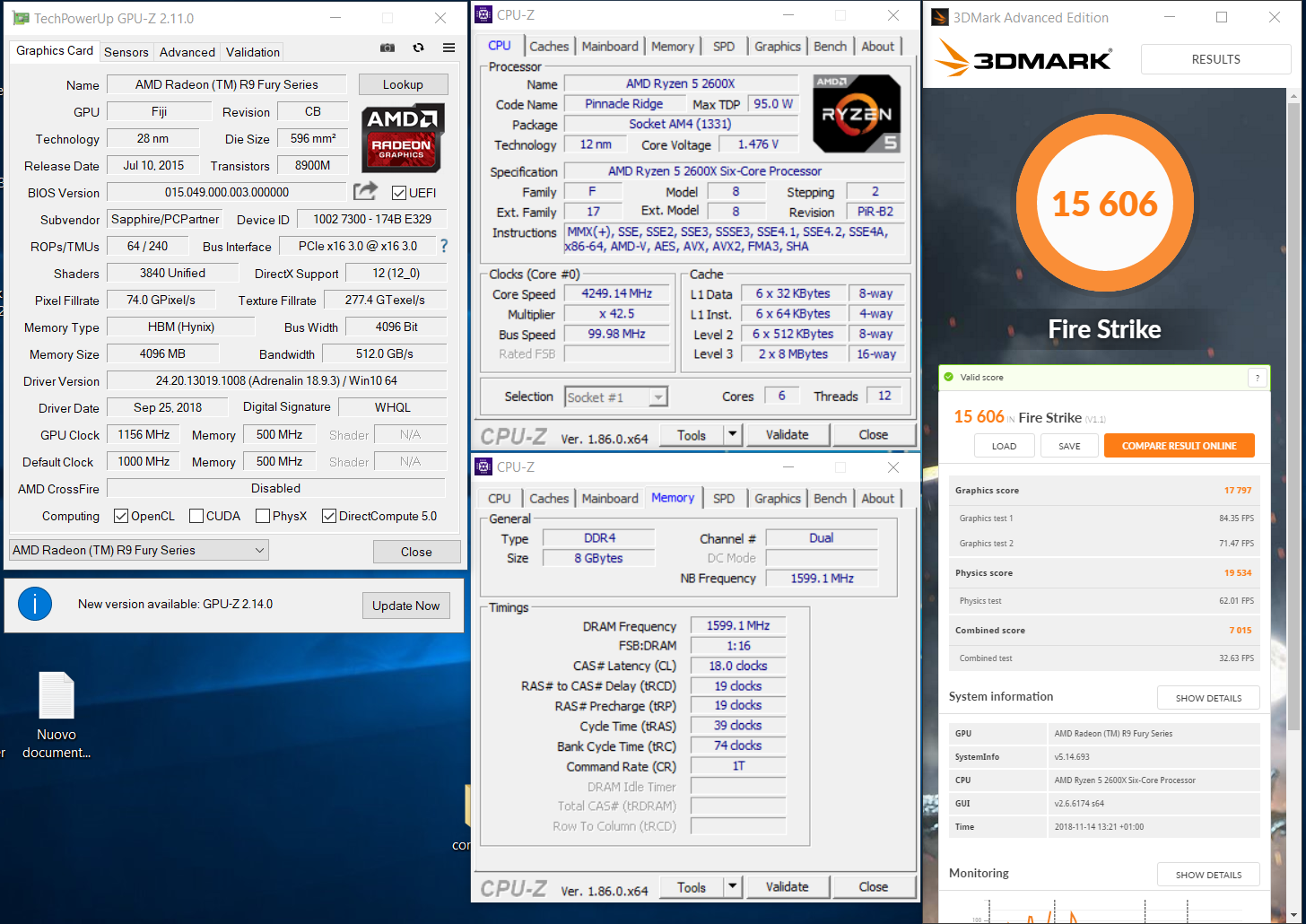This screenshot has height=924, width=1306.
Task: Click the Driver Version field
Action: 276,380
